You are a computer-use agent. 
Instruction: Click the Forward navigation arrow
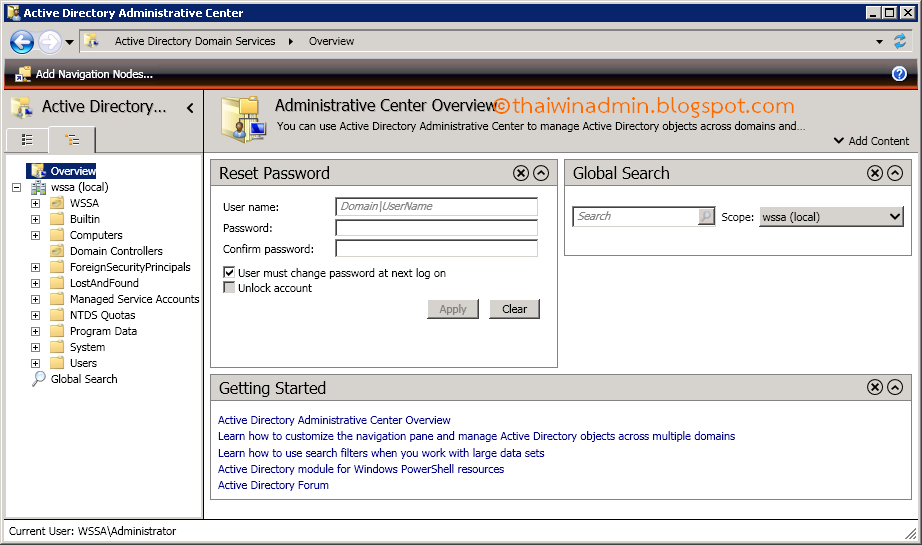[50, 42]
